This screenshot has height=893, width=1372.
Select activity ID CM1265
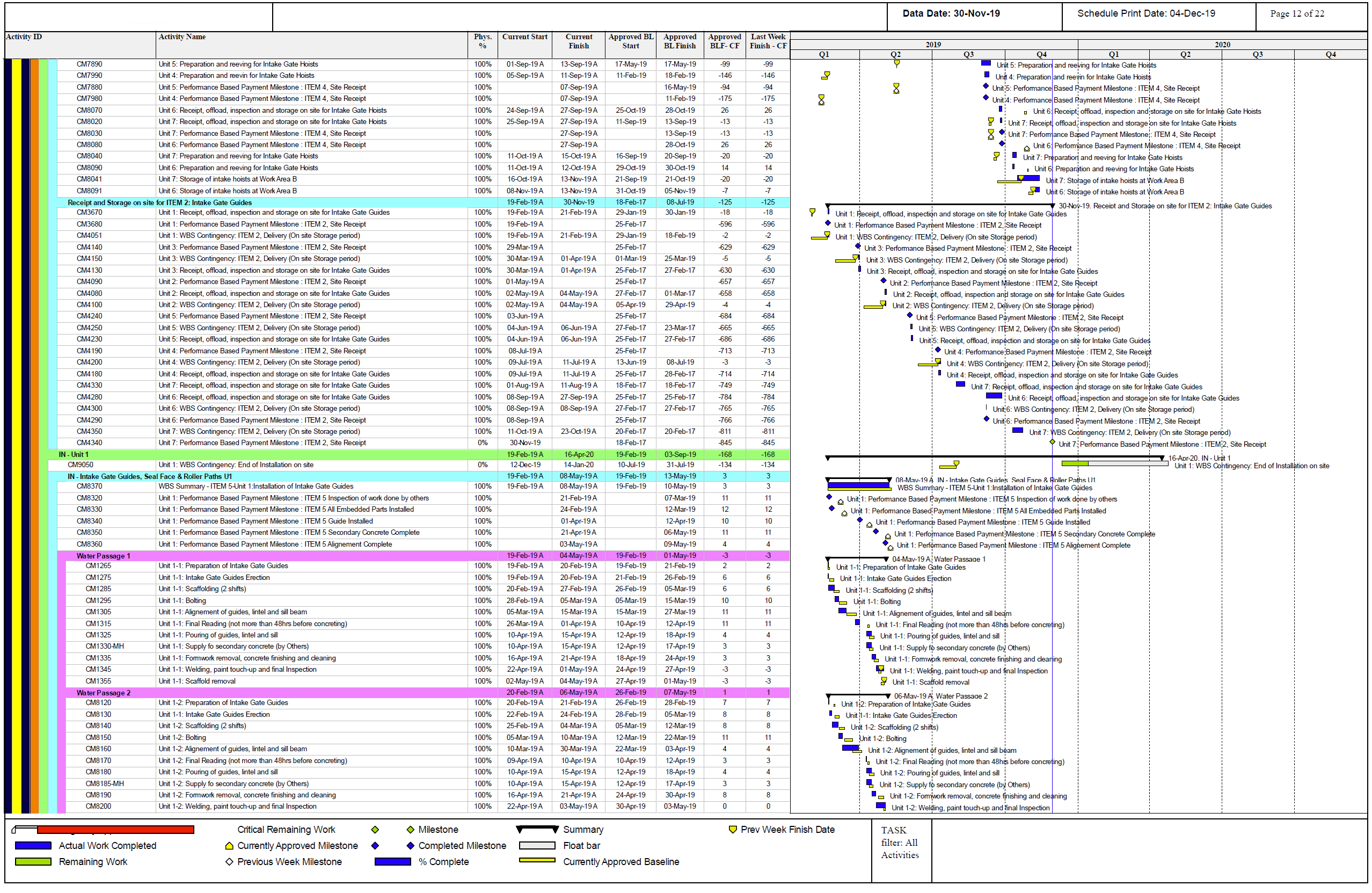tap(99, 566)
